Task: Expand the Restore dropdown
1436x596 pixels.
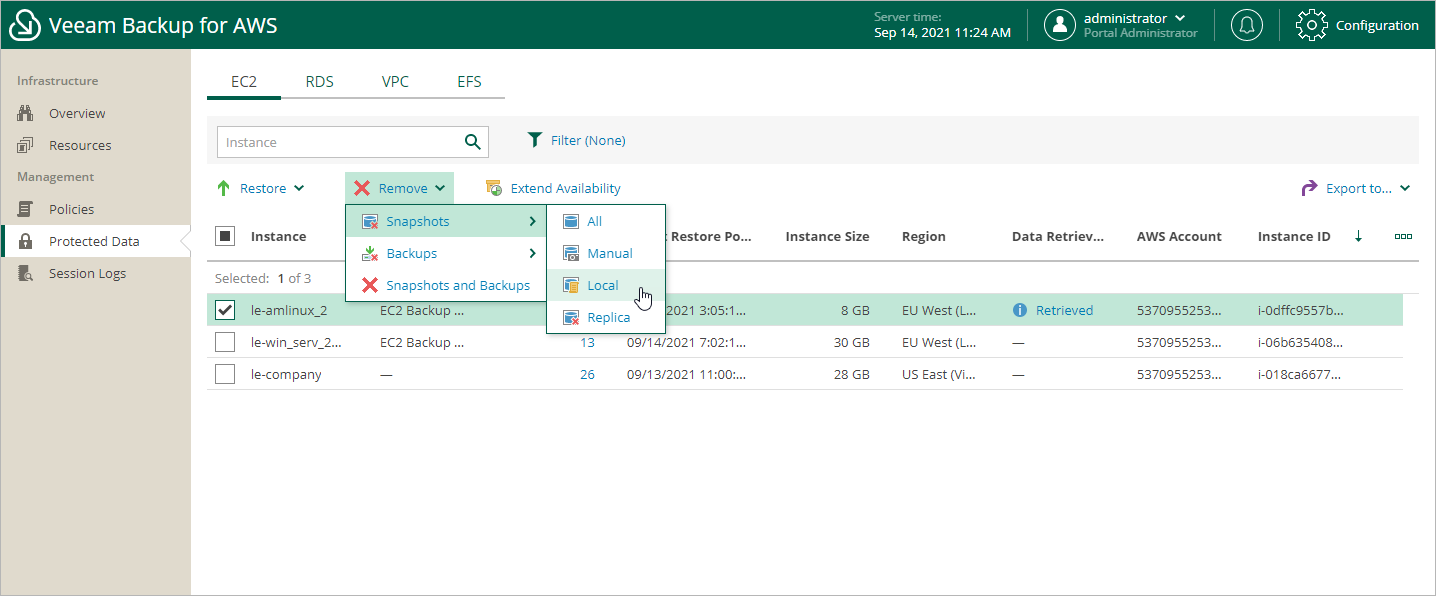Action: pos(262,188)
